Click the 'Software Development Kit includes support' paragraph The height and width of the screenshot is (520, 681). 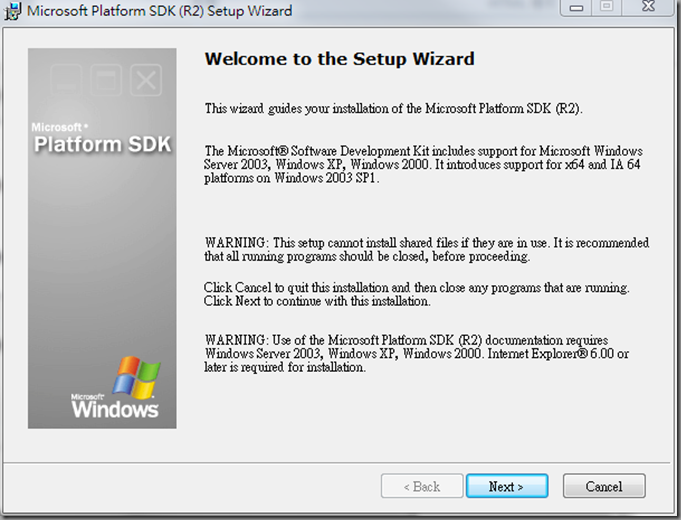(423, 164)
